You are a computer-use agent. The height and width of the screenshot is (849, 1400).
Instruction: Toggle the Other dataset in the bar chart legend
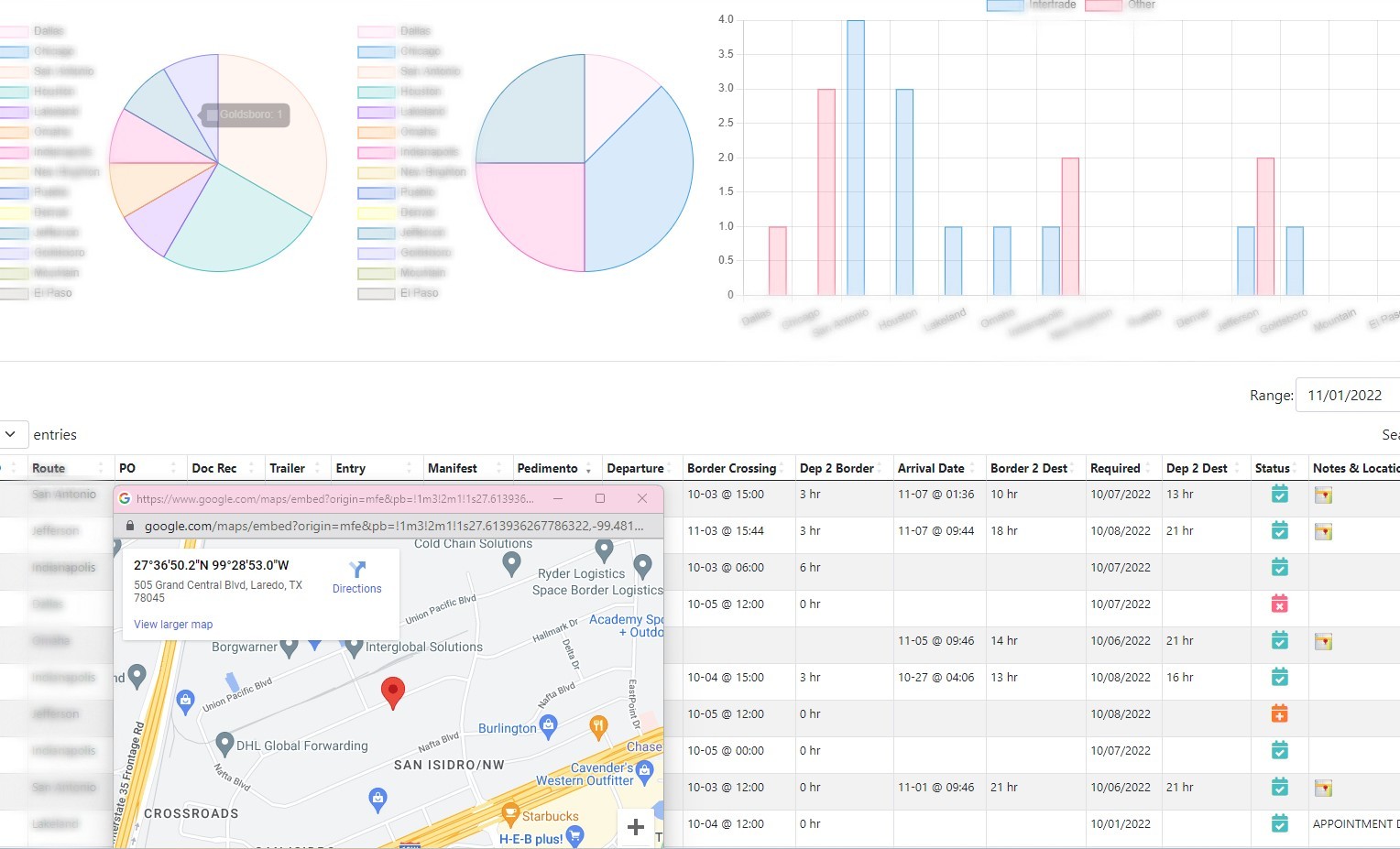pos(1103,5)
